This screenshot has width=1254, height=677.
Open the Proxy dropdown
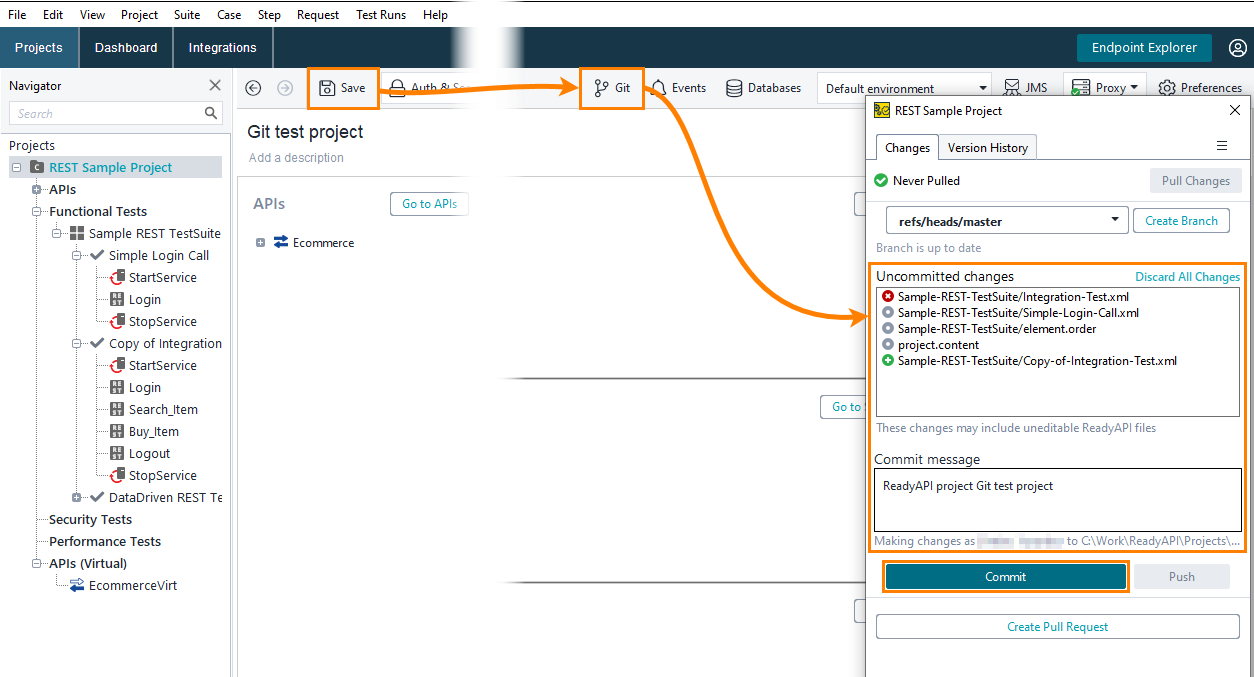point(1105,88)
